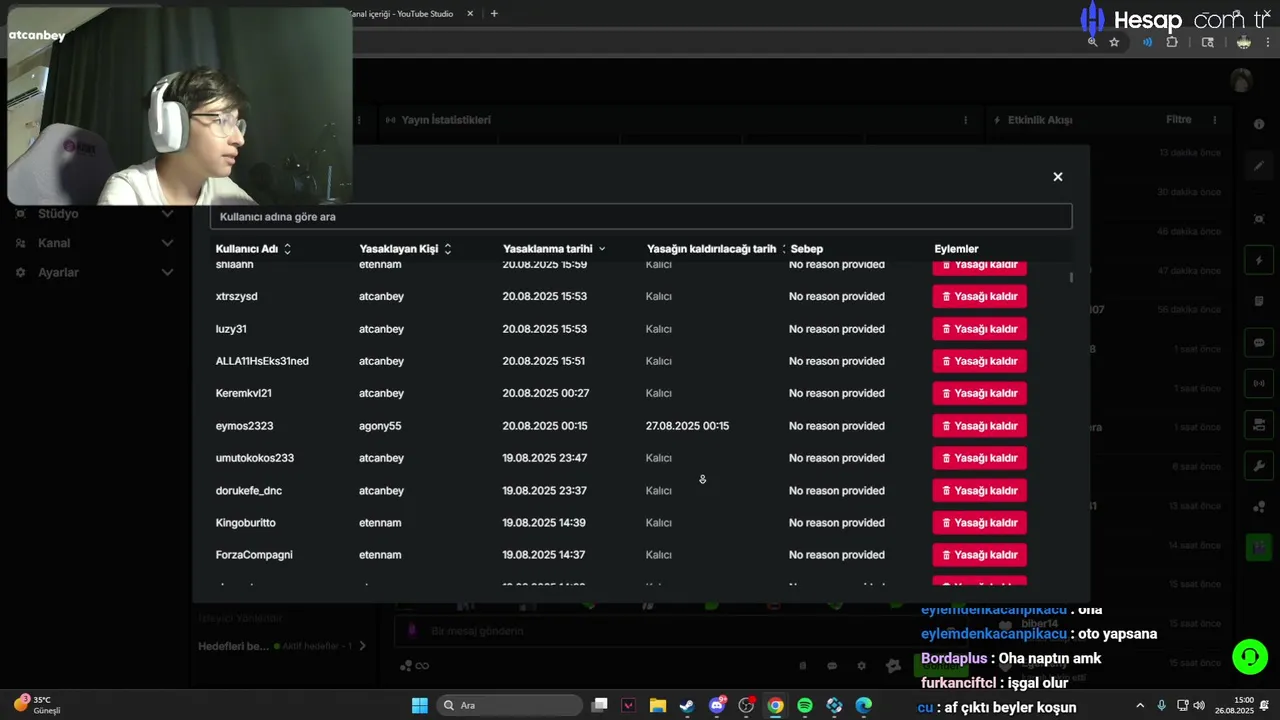Screen dimensions: 1280x720
Task: Remove ban for dorukefe_dnc
Action: coord(980,491)
